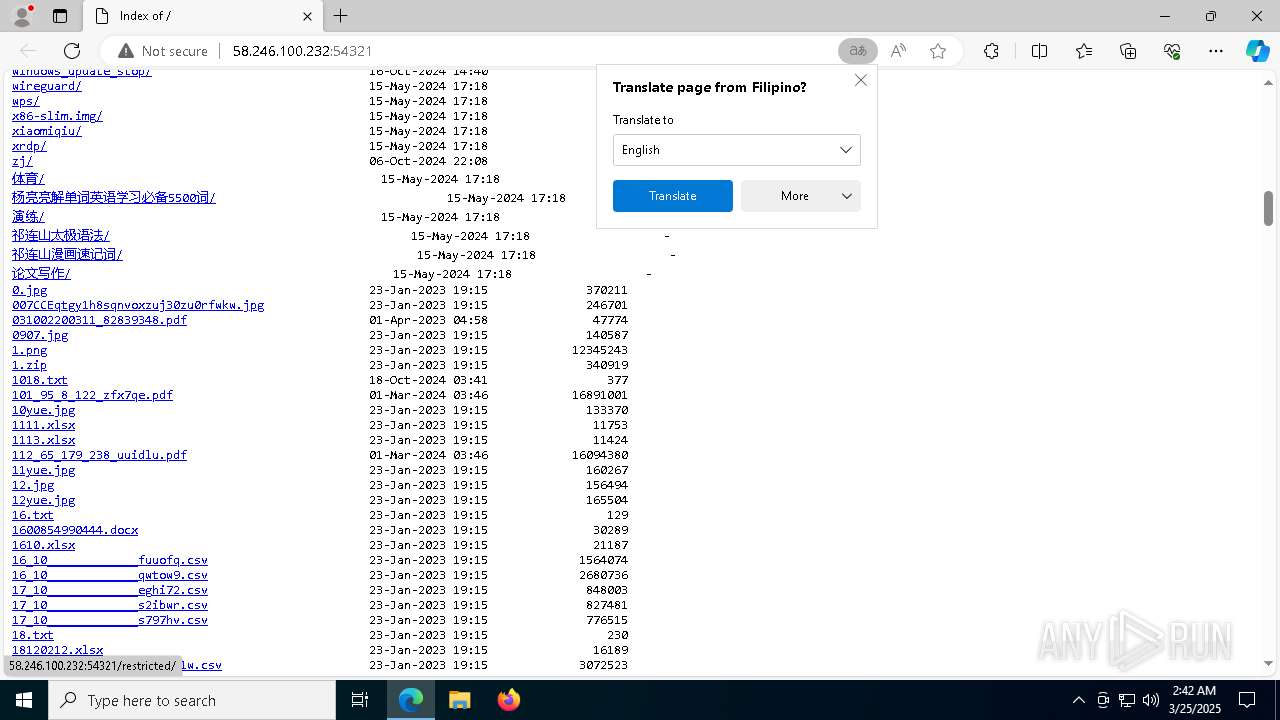This screenshot has height=720, width=1280.
Task: Click the browser profile avatar icon
Action: [x=22, y=16]
